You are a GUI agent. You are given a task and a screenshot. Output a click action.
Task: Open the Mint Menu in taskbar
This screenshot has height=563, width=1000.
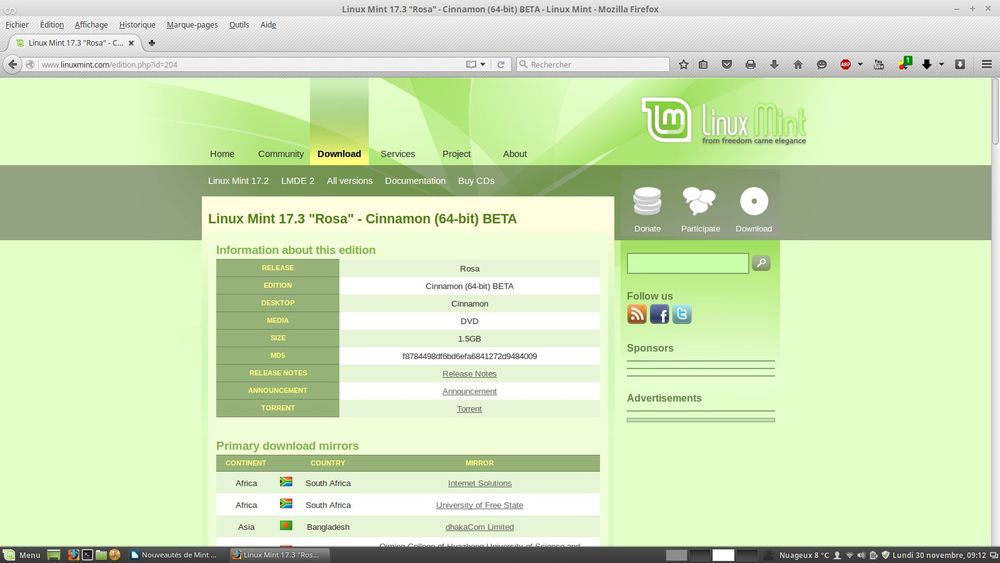click(x=22, y=555)
